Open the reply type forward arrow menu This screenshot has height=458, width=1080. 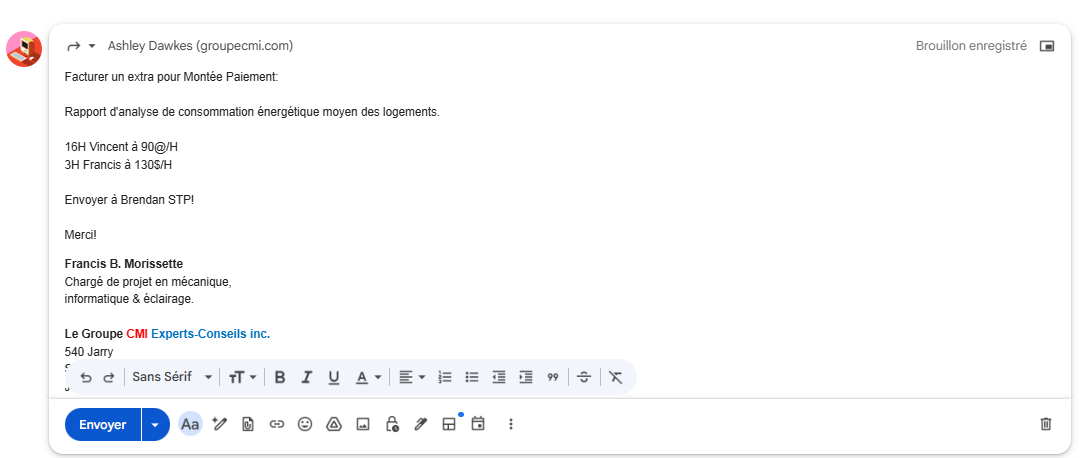[x=80, y=46]
